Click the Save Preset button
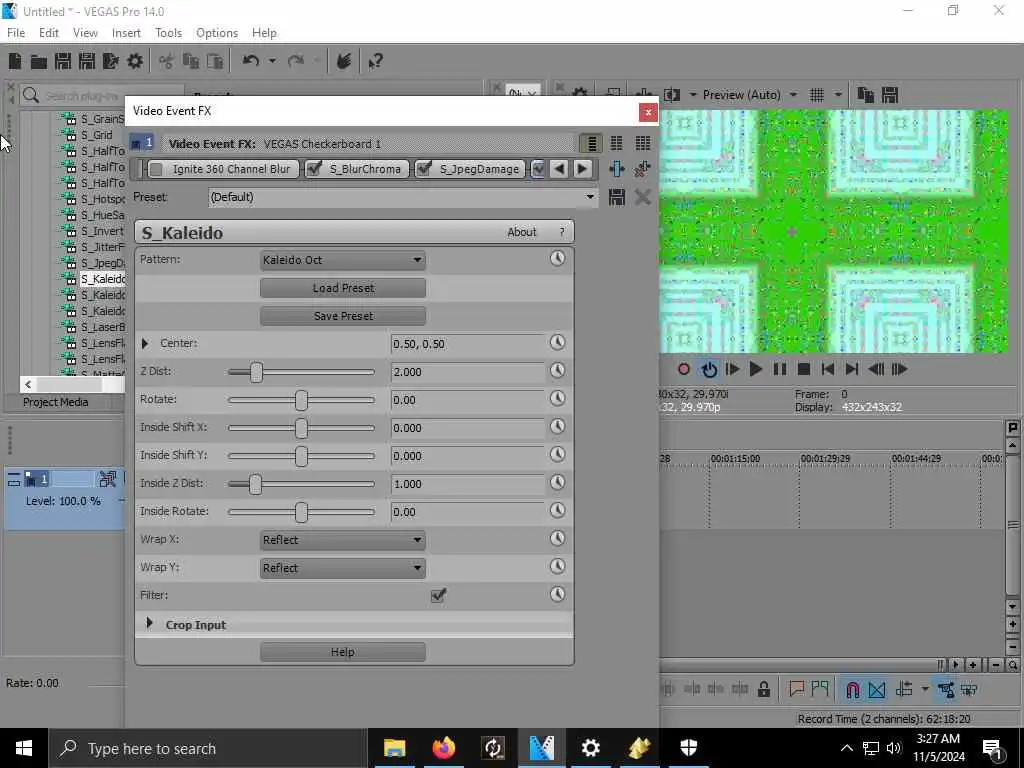 coord(343,316)
